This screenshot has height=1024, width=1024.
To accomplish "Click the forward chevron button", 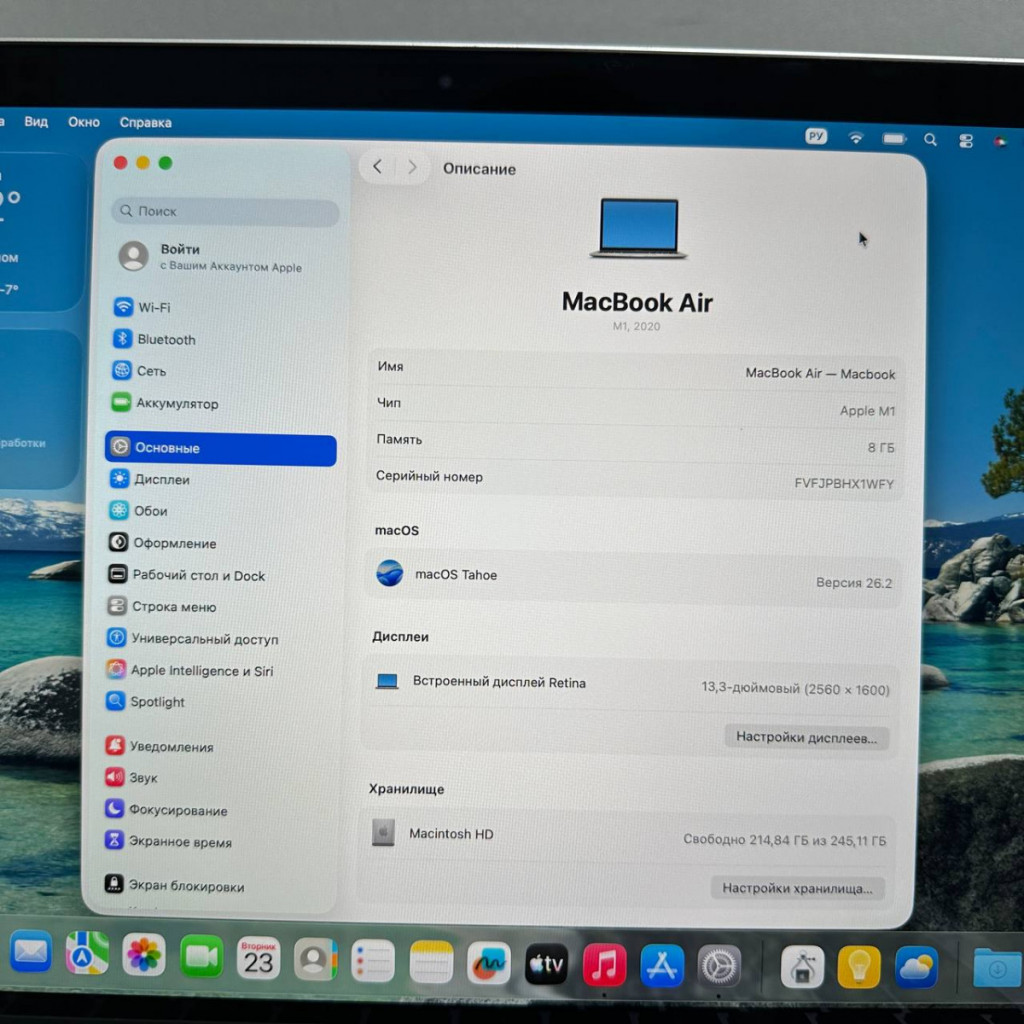I will (x=412, y=167).
